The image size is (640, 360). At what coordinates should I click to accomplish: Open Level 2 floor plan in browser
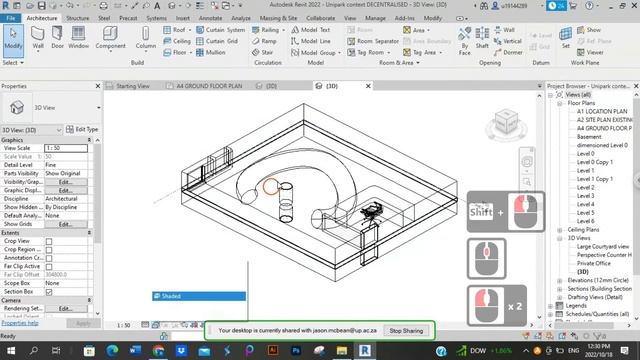click(585, 187)
